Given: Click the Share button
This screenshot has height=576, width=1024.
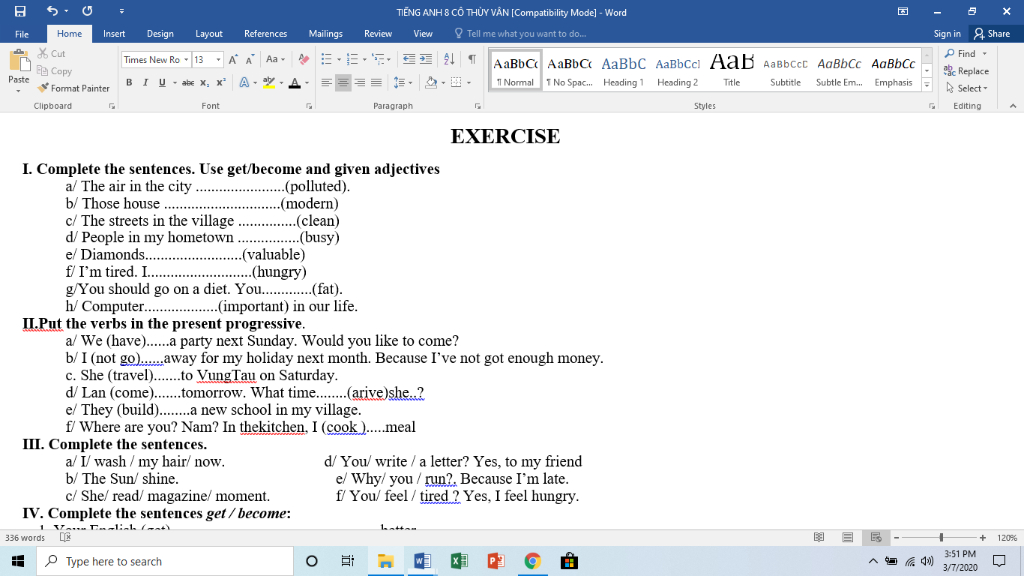Looking at the screenshot, I should tap(992, 34).
